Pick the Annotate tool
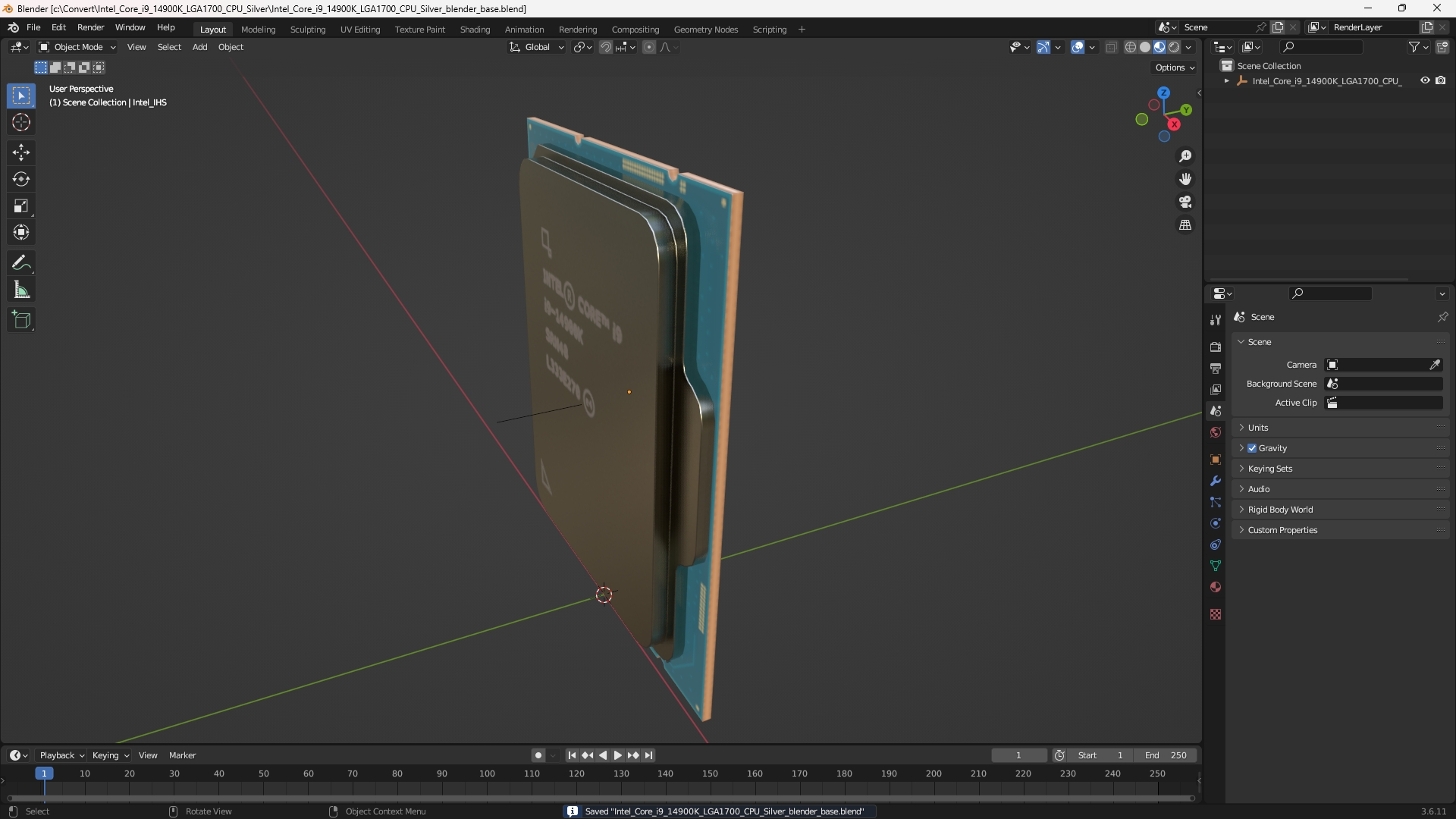Image resolution: width=1456 pixels, height=819 pixels. (21, 263)
